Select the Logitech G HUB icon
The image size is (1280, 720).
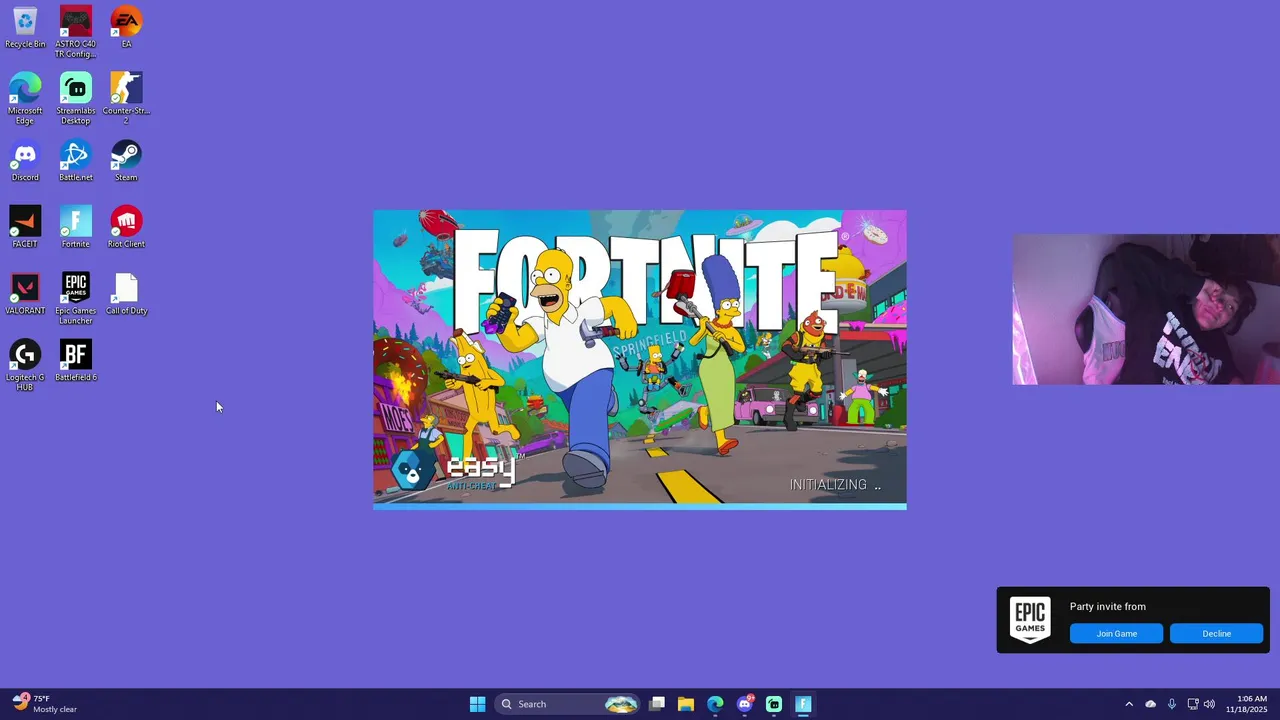pos(25,365)
